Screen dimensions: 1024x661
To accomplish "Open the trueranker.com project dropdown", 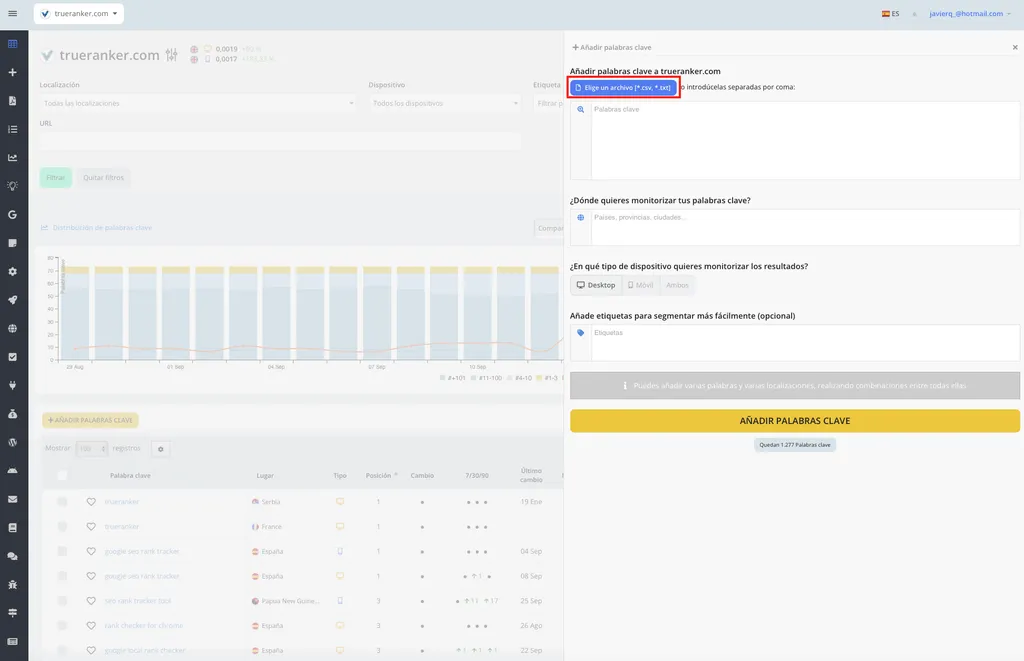I will [79, 13].
